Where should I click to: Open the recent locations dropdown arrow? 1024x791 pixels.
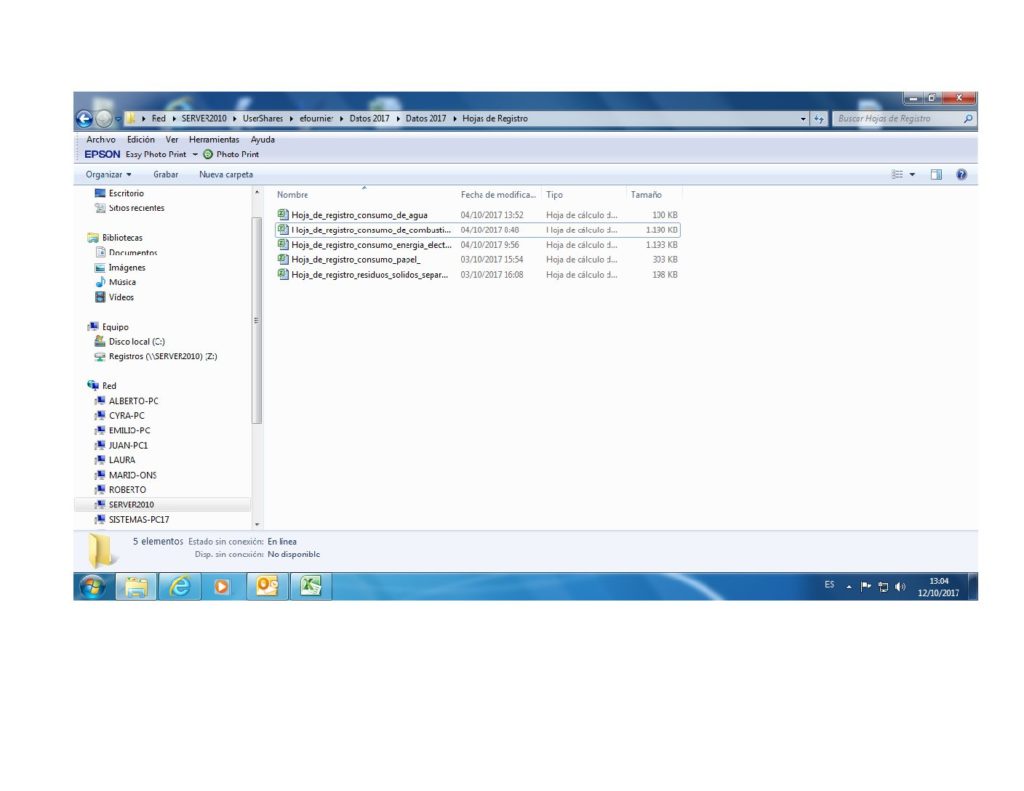click(x=118, y=119)
